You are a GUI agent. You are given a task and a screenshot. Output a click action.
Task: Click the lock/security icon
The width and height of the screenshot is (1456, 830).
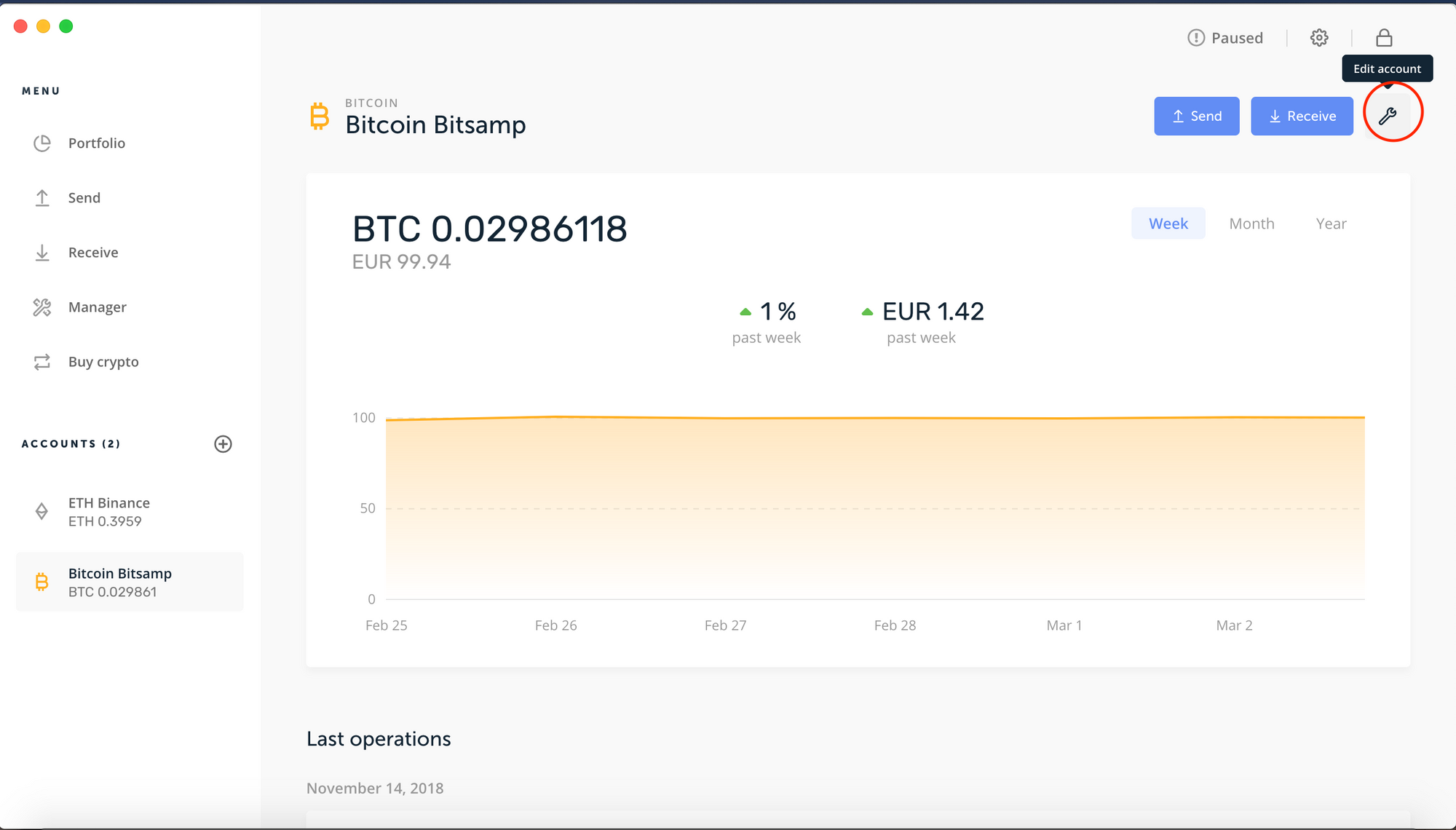coord(1384,38)
